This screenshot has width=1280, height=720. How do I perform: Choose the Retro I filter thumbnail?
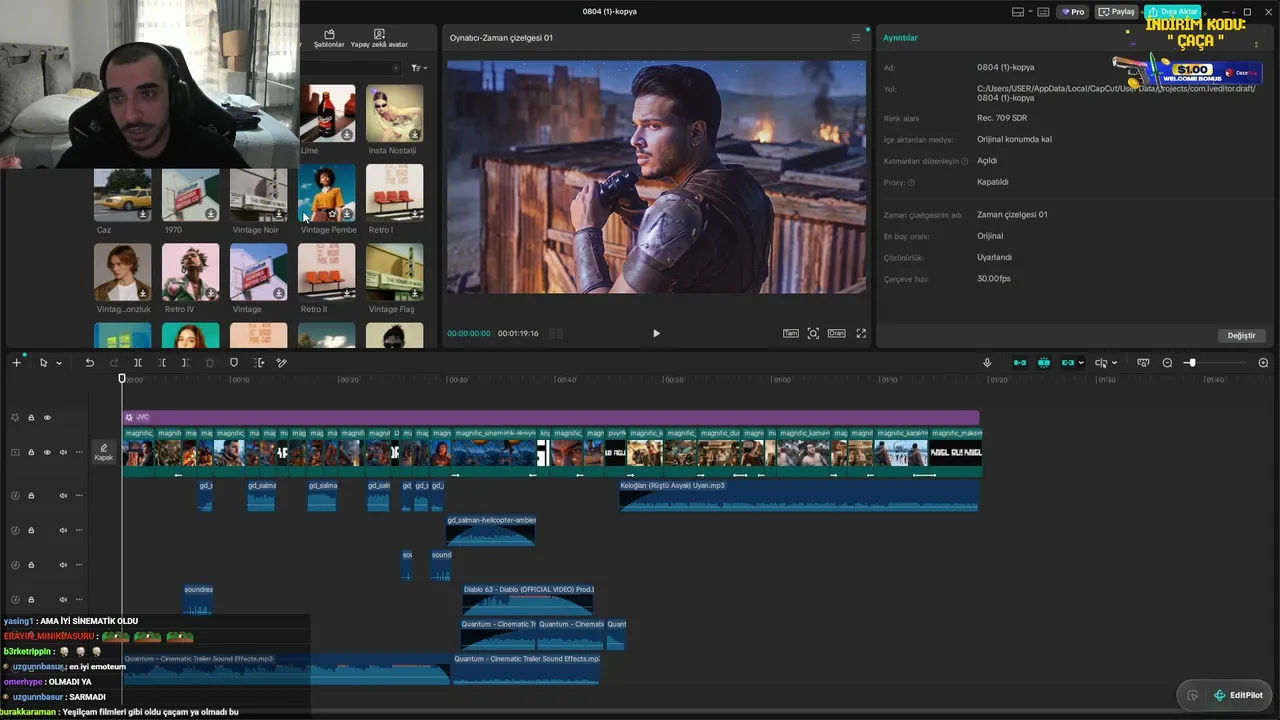click(x=394, y=193)
